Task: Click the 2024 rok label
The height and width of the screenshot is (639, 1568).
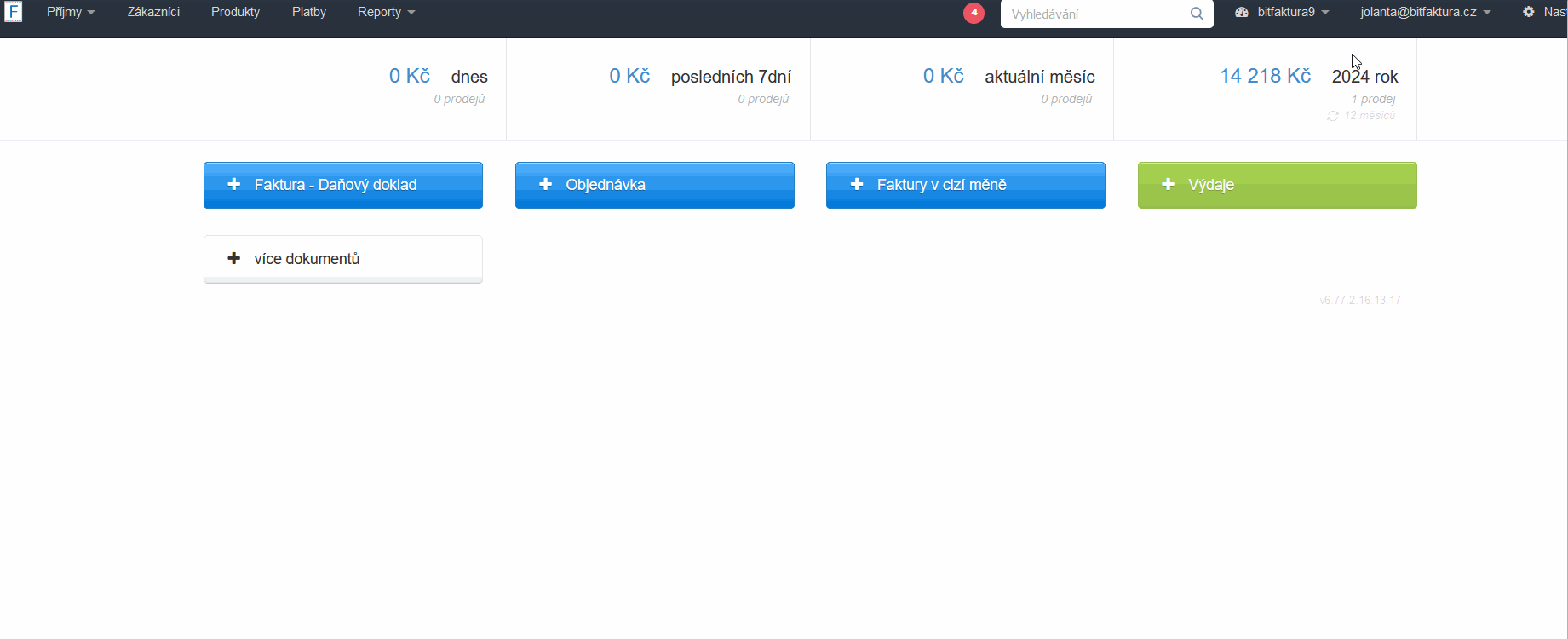Action: (x=1365, y=77)
